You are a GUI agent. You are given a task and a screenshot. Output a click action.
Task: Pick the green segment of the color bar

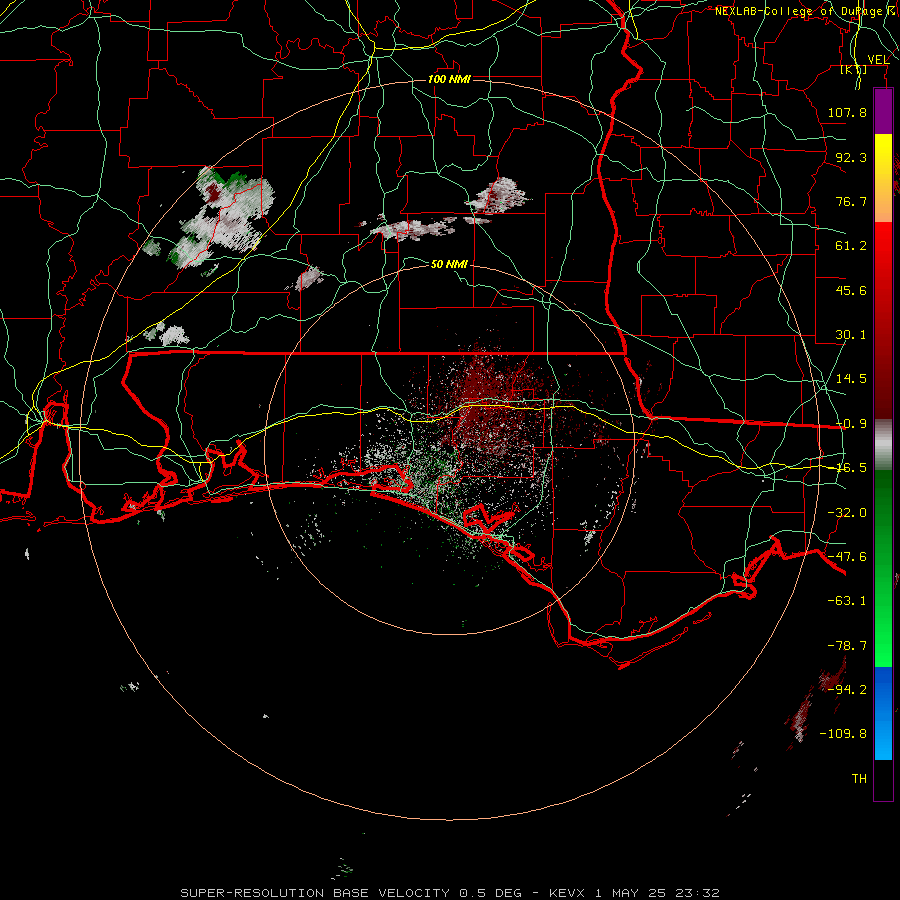(883, 568)
